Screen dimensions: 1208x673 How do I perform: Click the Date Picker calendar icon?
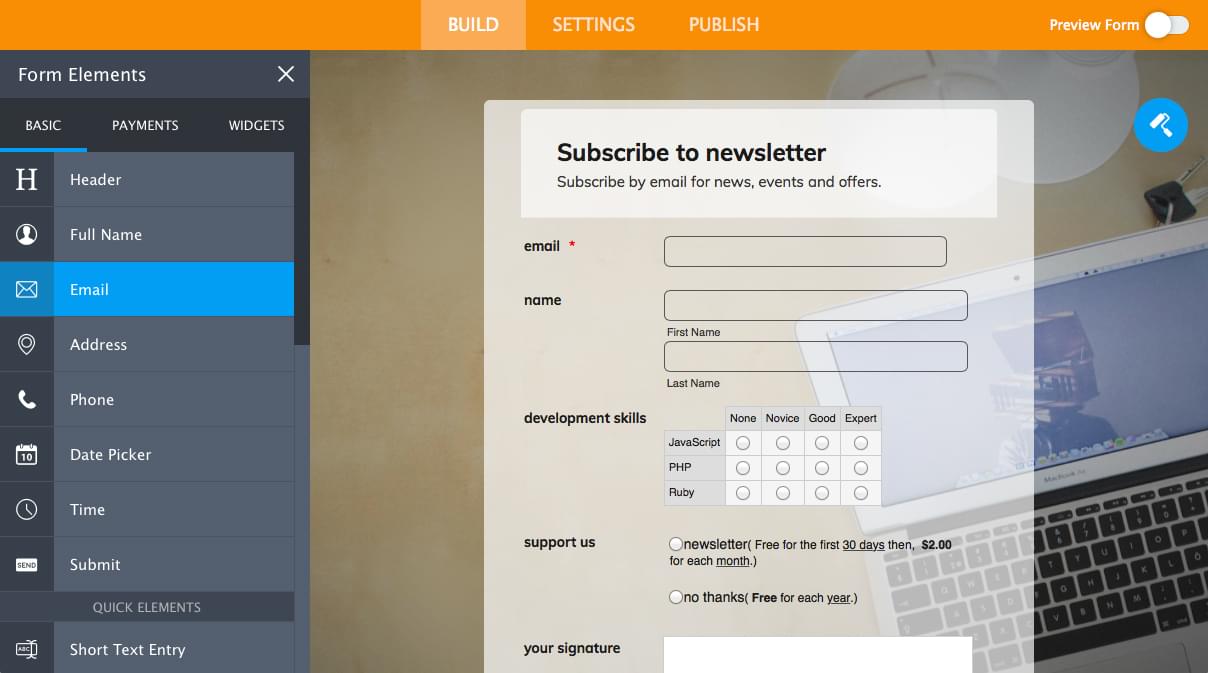[27, 454]
